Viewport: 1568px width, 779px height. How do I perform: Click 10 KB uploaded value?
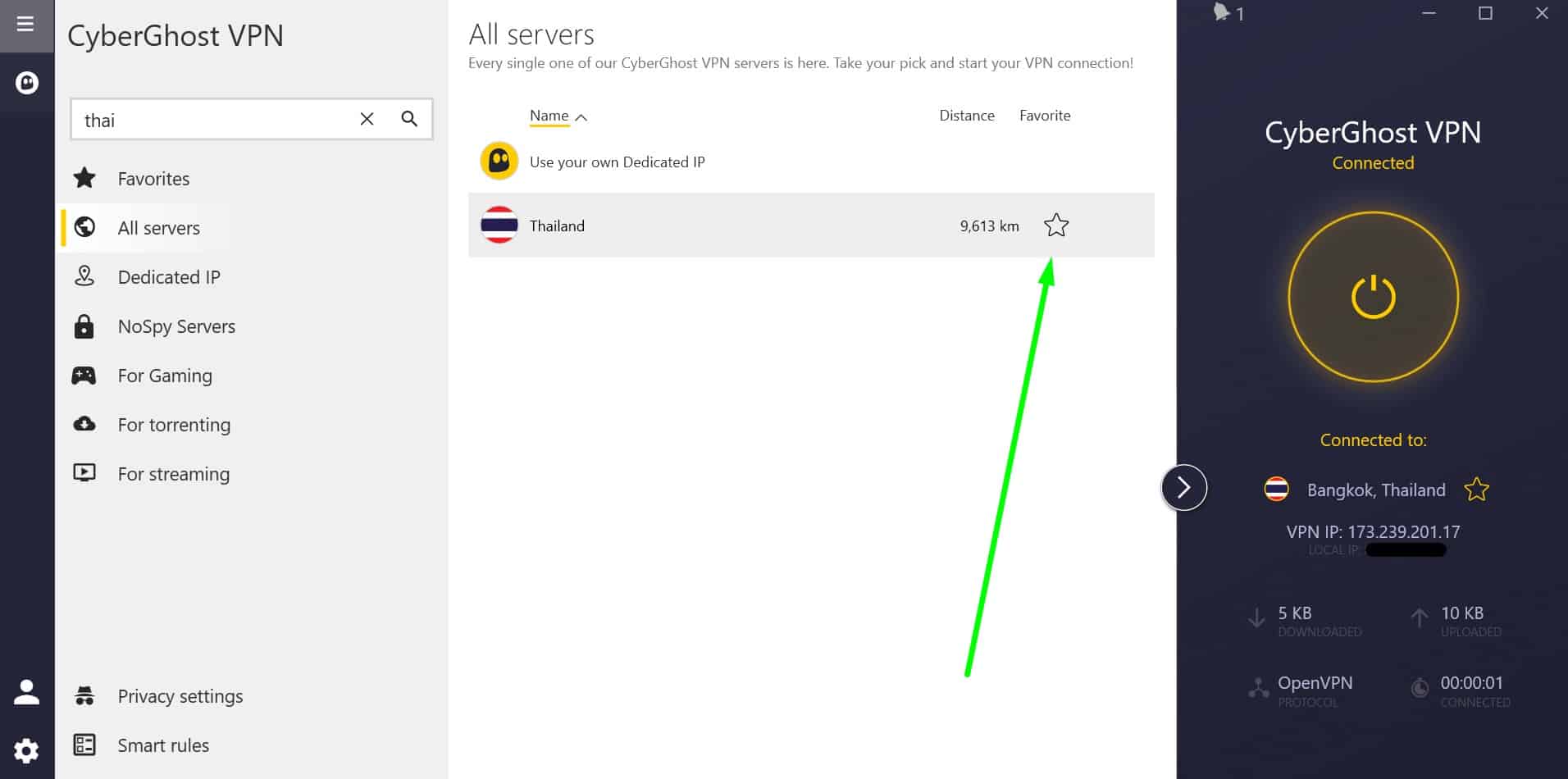point(1462,613)
